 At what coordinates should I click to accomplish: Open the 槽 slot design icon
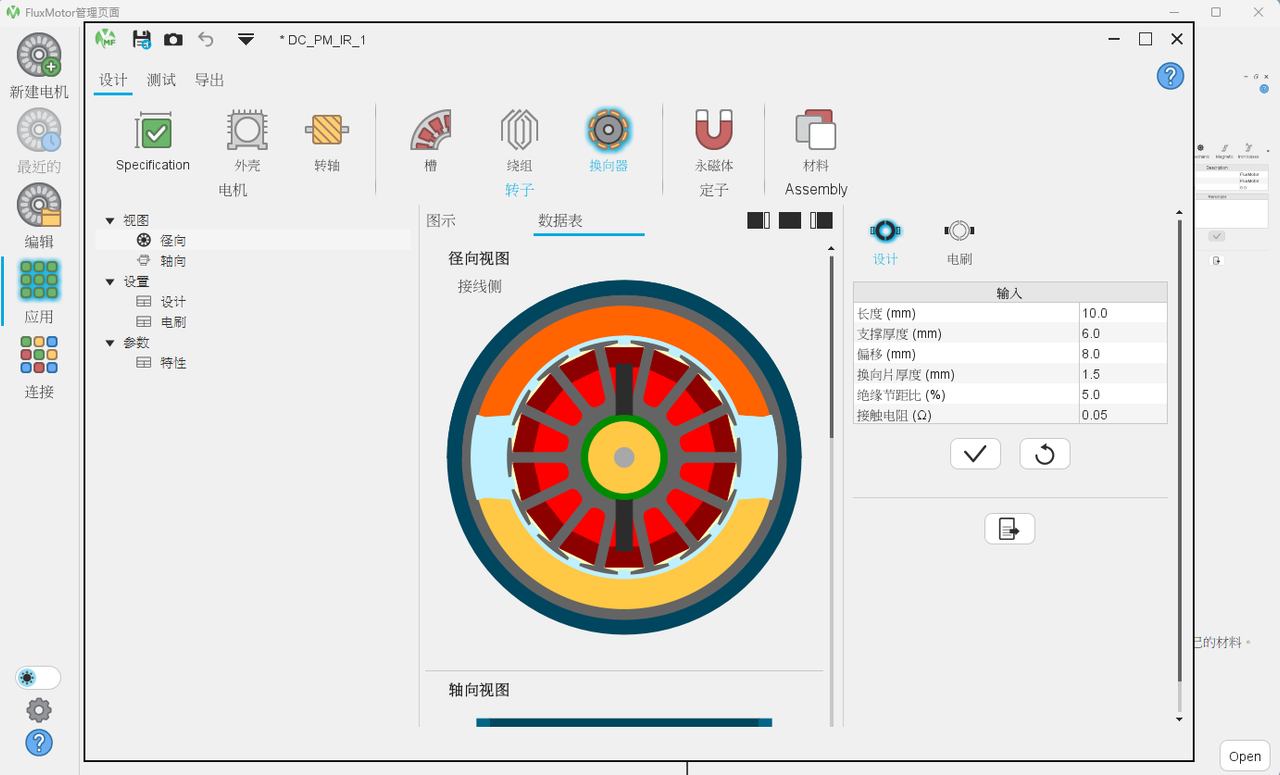[x=431, y=130]
